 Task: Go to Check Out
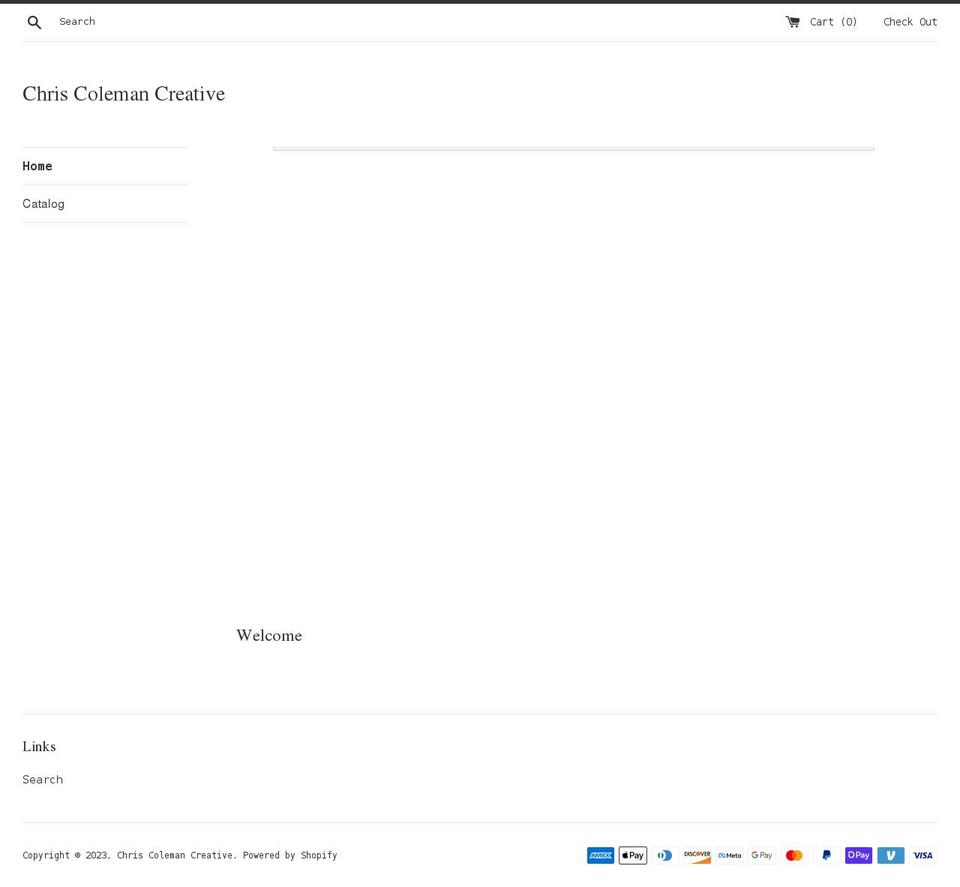pyautogui.click(x=910, y=22)
